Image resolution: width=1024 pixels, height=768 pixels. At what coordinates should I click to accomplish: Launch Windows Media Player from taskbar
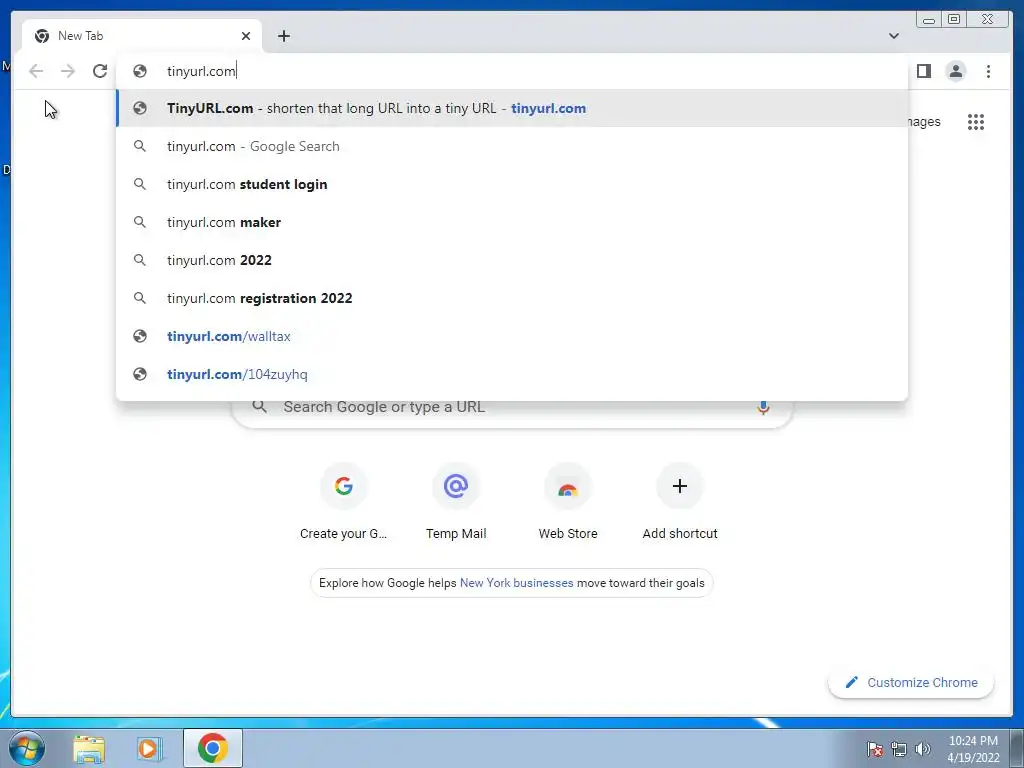tap(150, 748)
